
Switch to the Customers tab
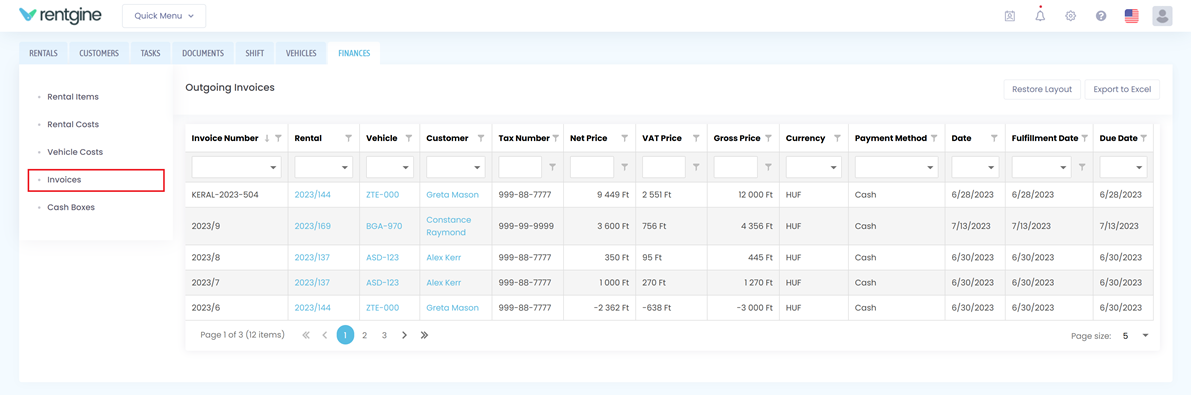click(100, 53)
